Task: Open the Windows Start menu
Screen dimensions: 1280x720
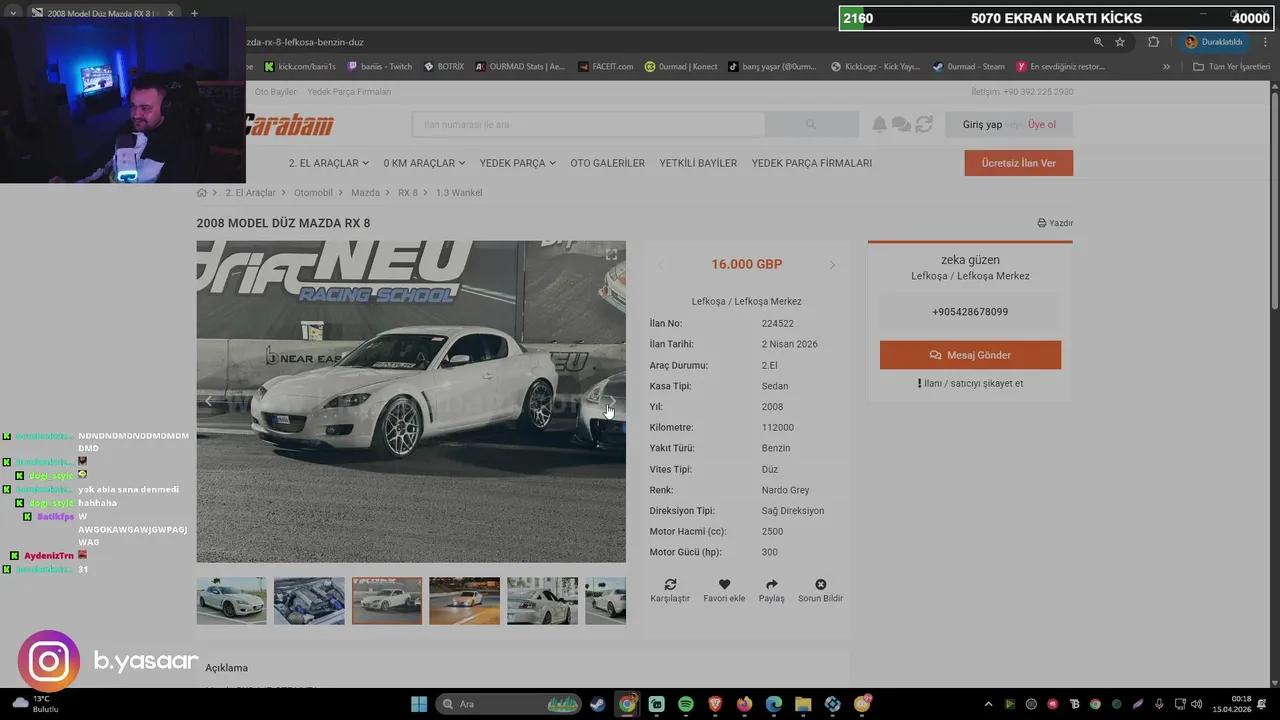Action: (419, 704)
